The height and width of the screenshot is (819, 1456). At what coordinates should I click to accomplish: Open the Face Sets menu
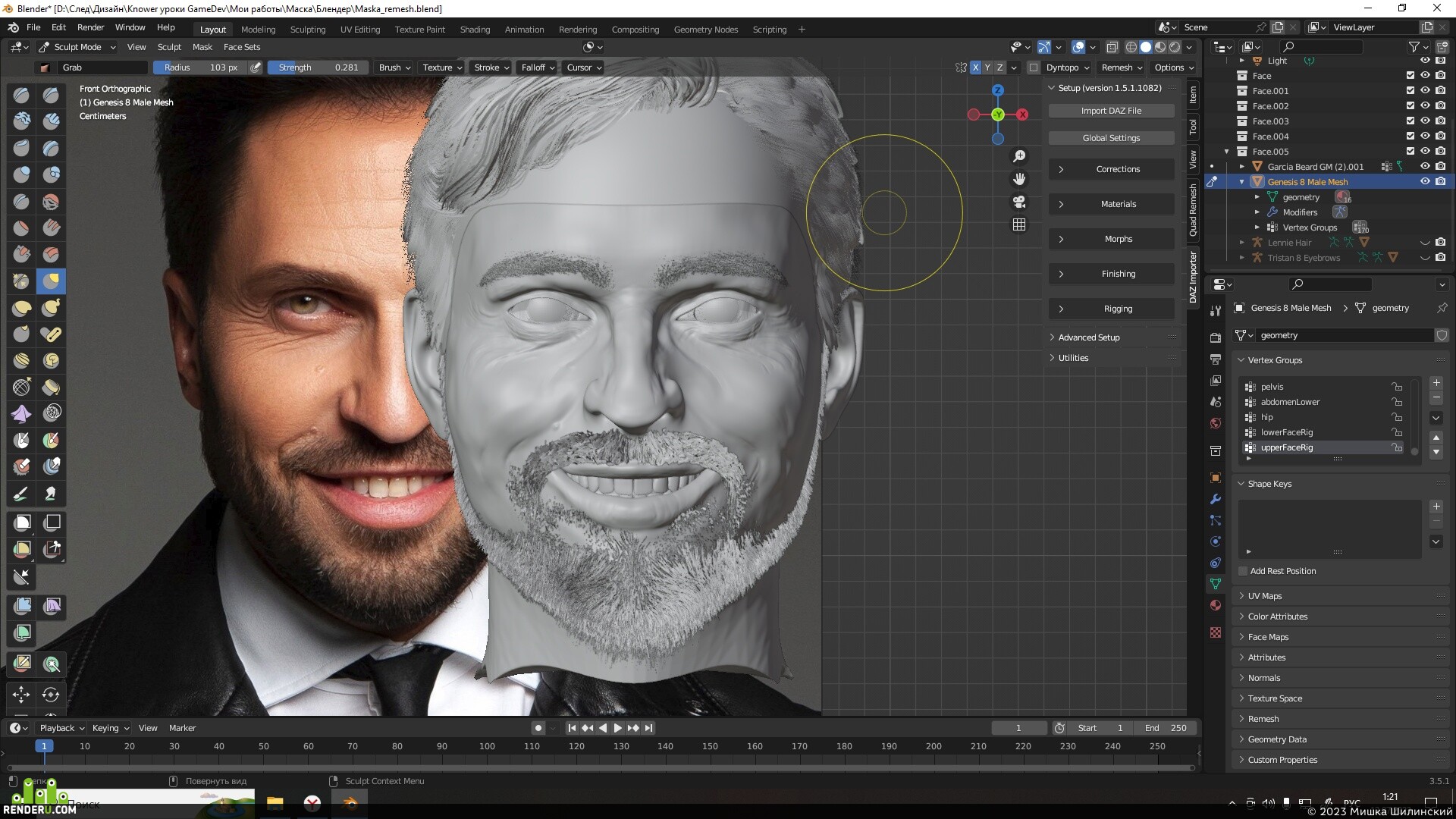241,47
